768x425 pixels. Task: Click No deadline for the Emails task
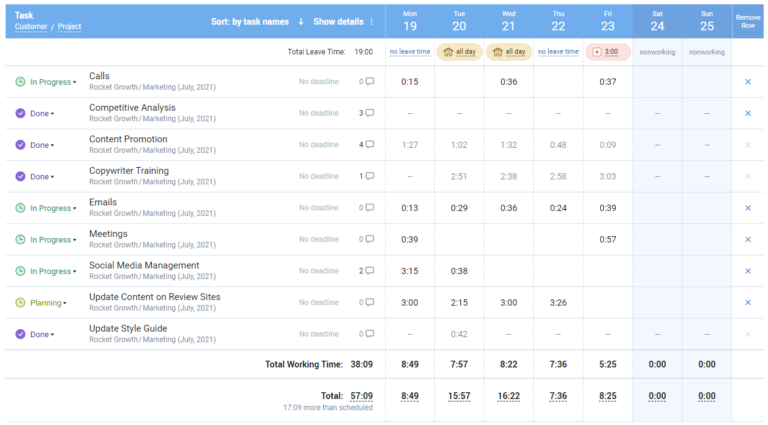[x=319, y=208]
